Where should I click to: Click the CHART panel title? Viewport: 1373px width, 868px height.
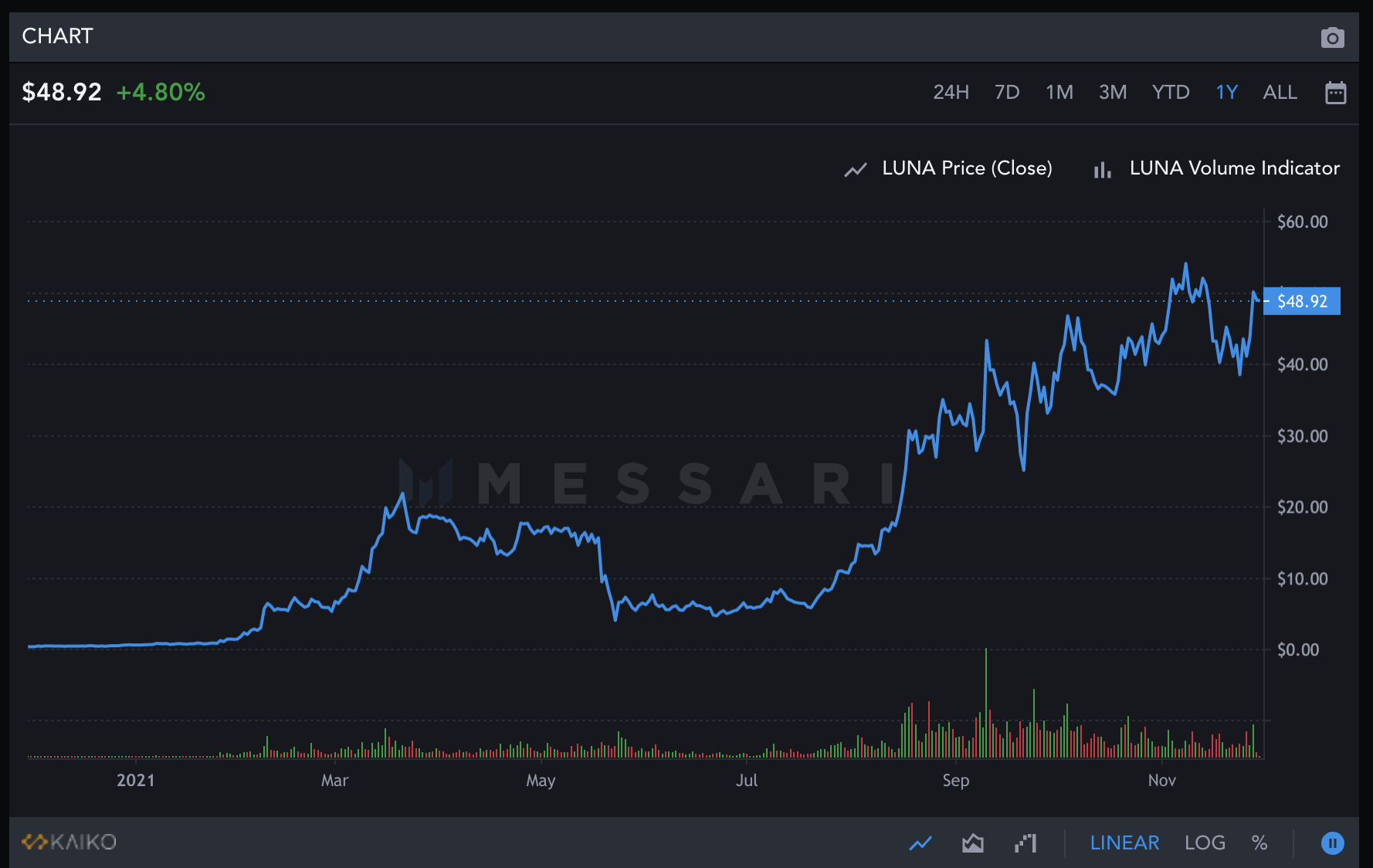57,36
